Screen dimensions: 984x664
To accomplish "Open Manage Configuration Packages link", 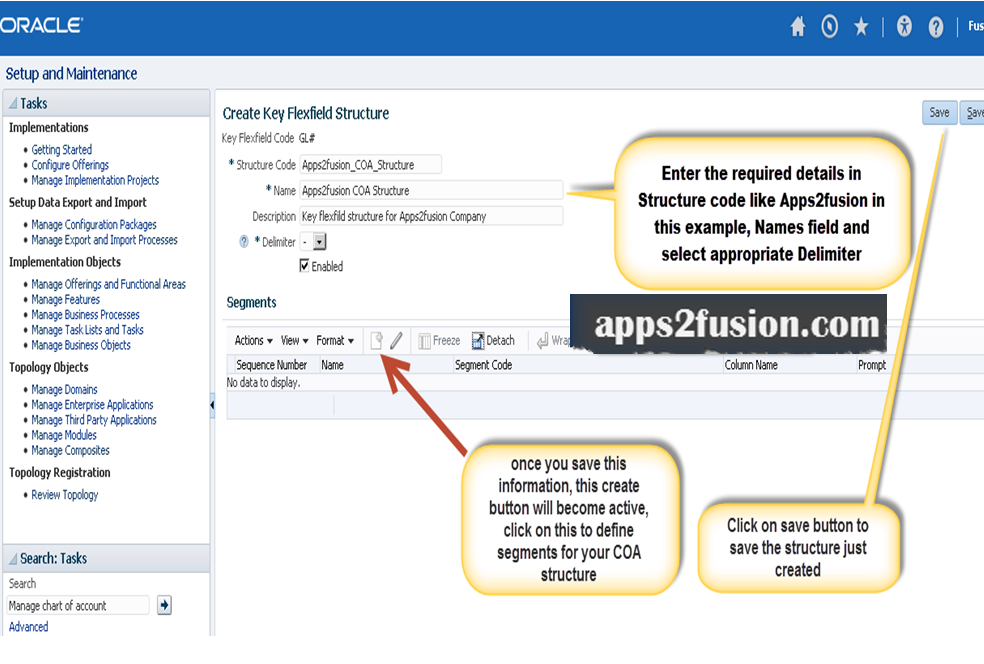I will (x=94, y=224).
